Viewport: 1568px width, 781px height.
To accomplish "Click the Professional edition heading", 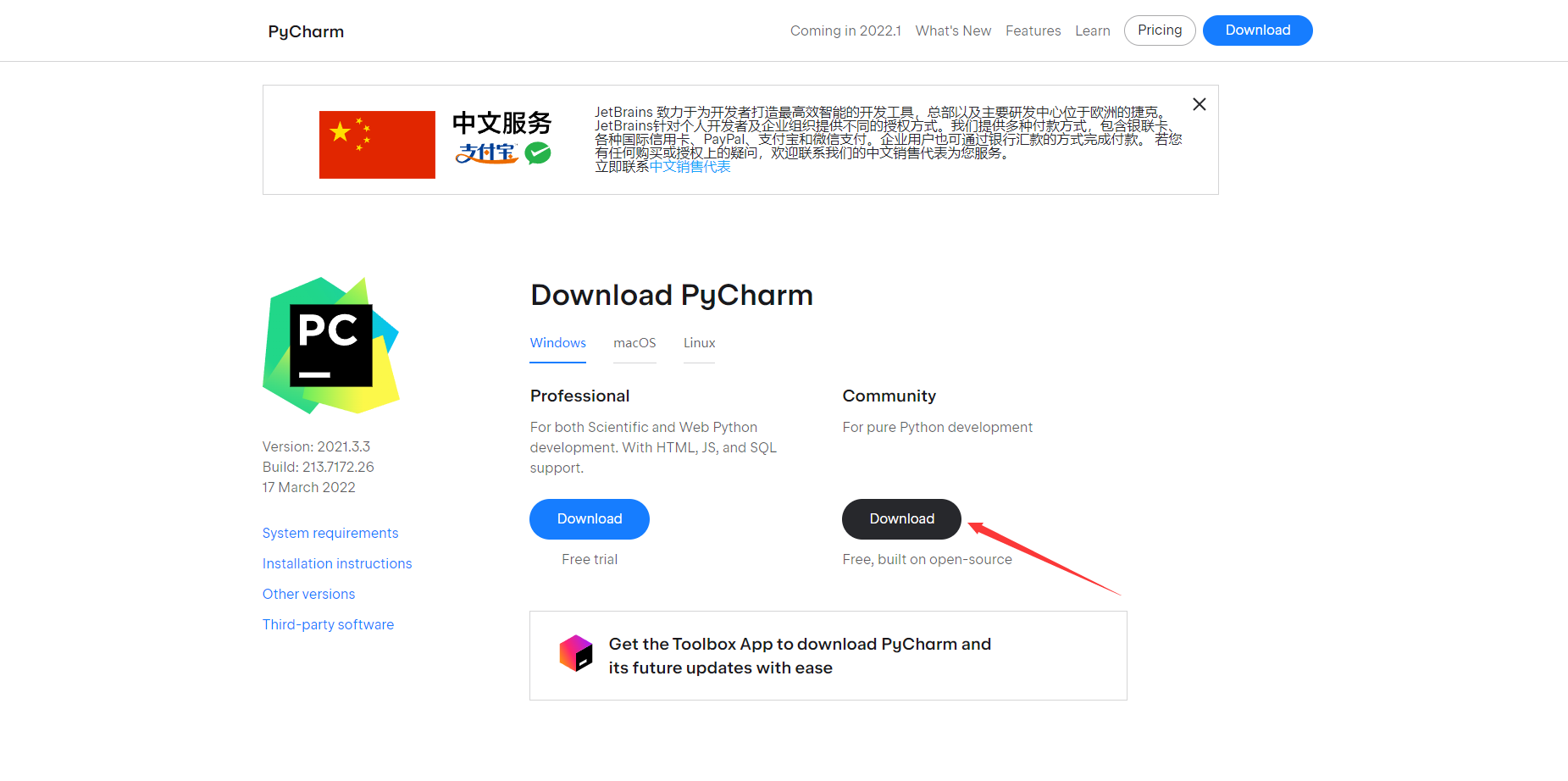I will point(579,396).
